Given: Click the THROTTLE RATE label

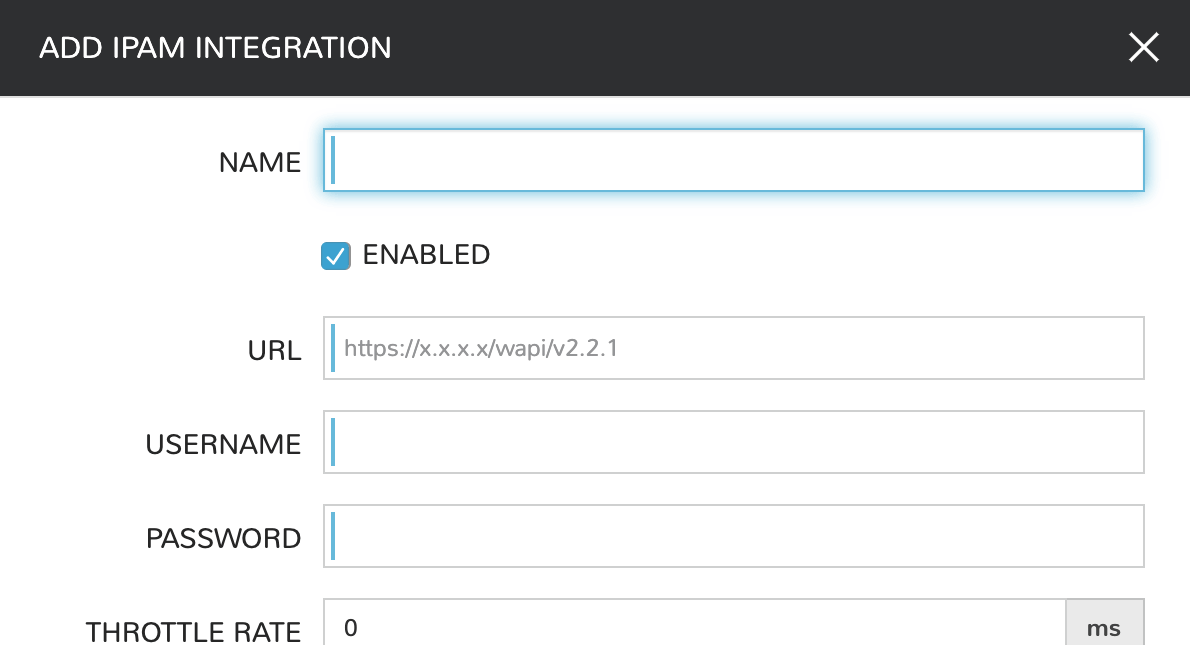Looking at the screenshot, I should (x=193, y=631).
